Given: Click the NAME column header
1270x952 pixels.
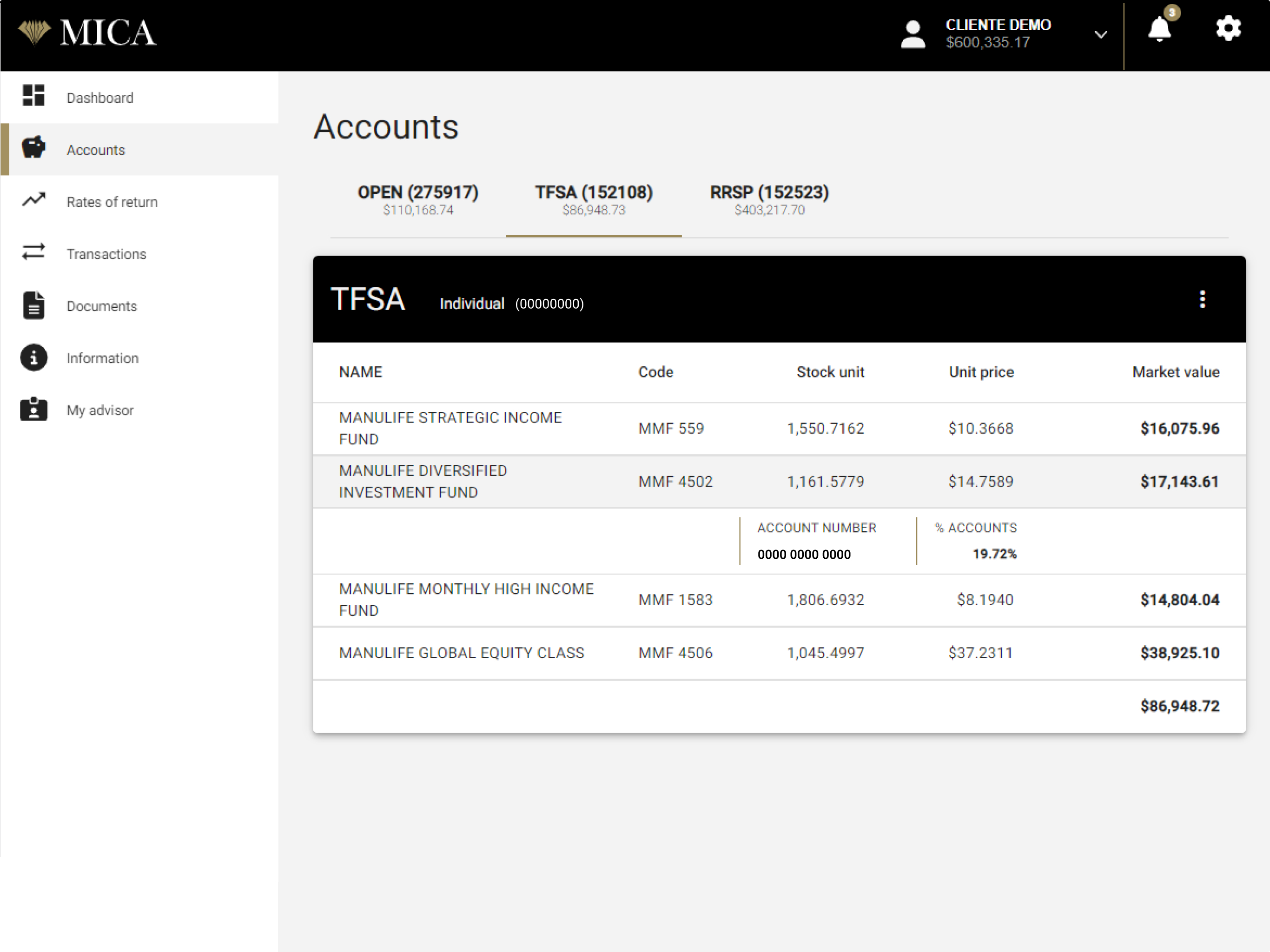Looking at the screenshot, I should (361, 372).
